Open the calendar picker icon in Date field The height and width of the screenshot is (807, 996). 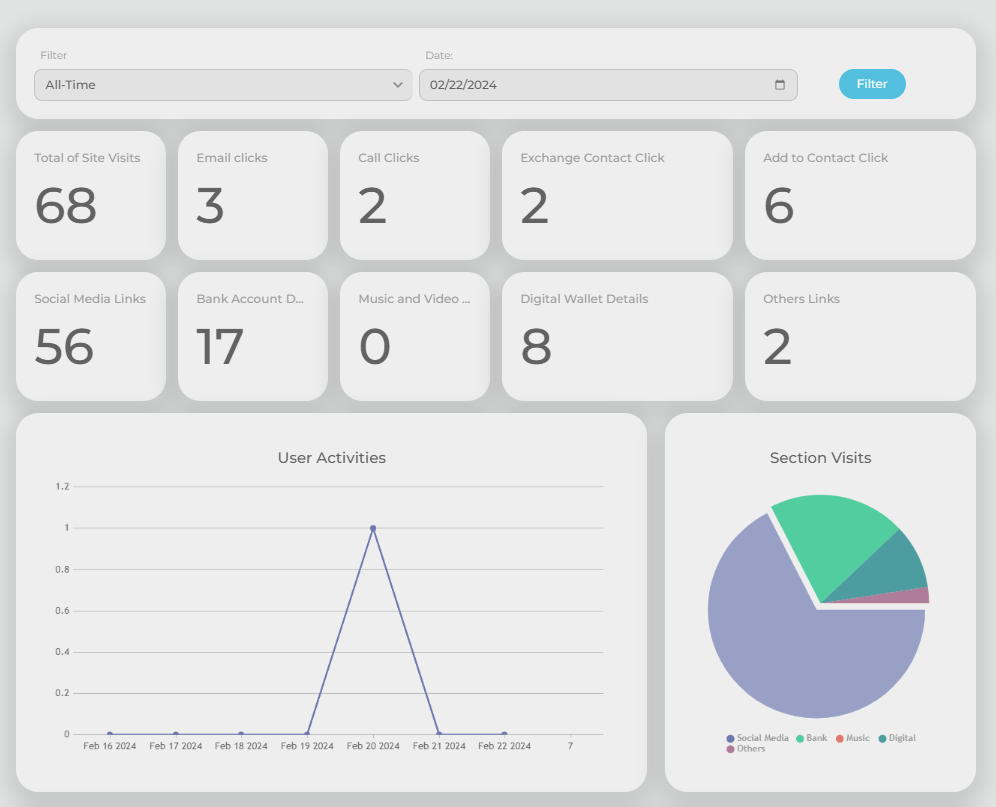click(x=780, y=85)
